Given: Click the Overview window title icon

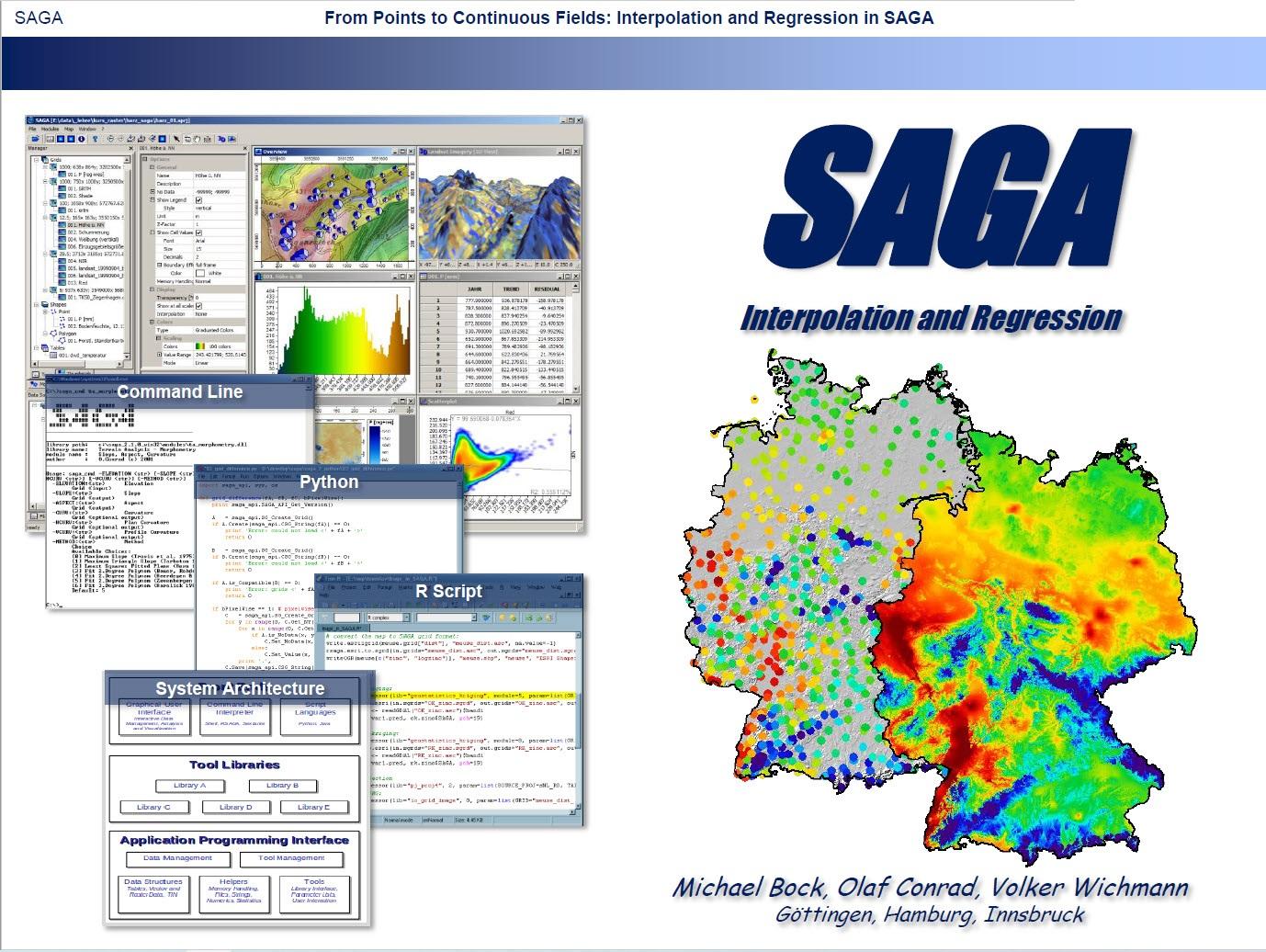Looking at the screenshot, I should coord(258,152).
